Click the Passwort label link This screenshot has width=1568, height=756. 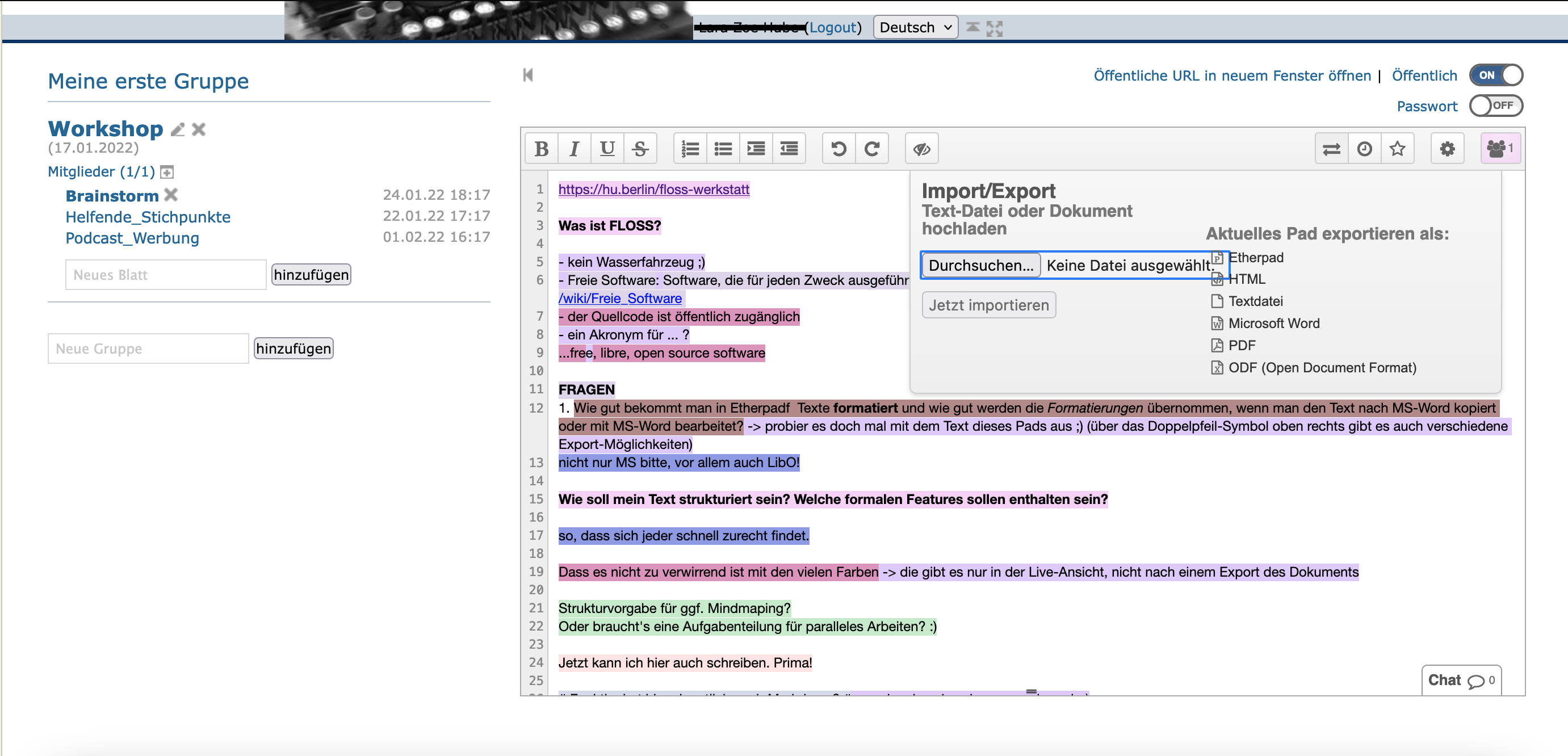(x=1427, y=106)
